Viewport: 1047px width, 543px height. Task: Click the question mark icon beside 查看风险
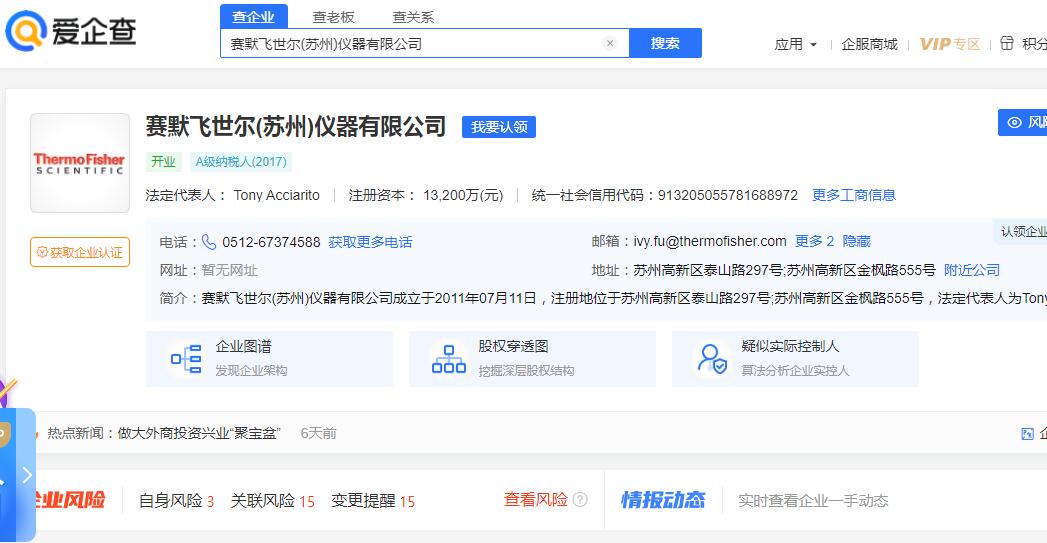(581, 500)
